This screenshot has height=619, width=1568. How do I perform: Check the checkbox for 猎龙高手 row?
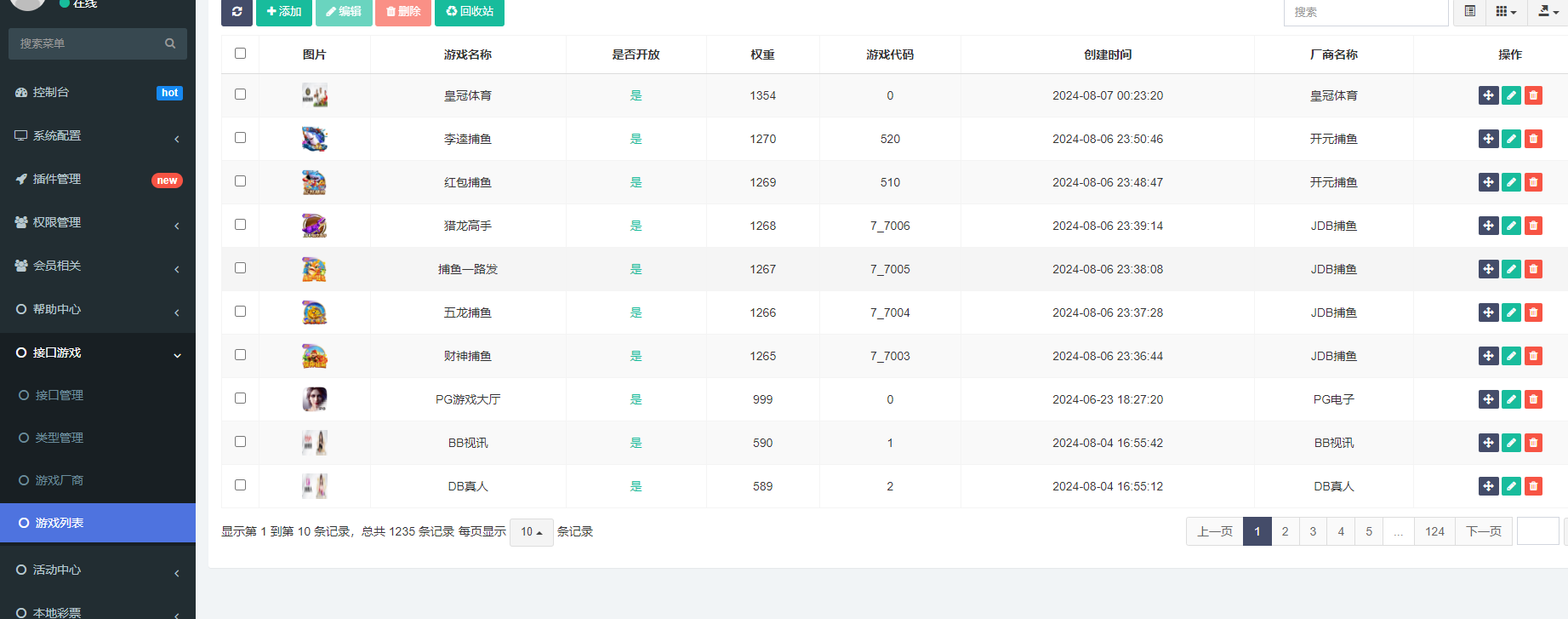tap(240, 225)
